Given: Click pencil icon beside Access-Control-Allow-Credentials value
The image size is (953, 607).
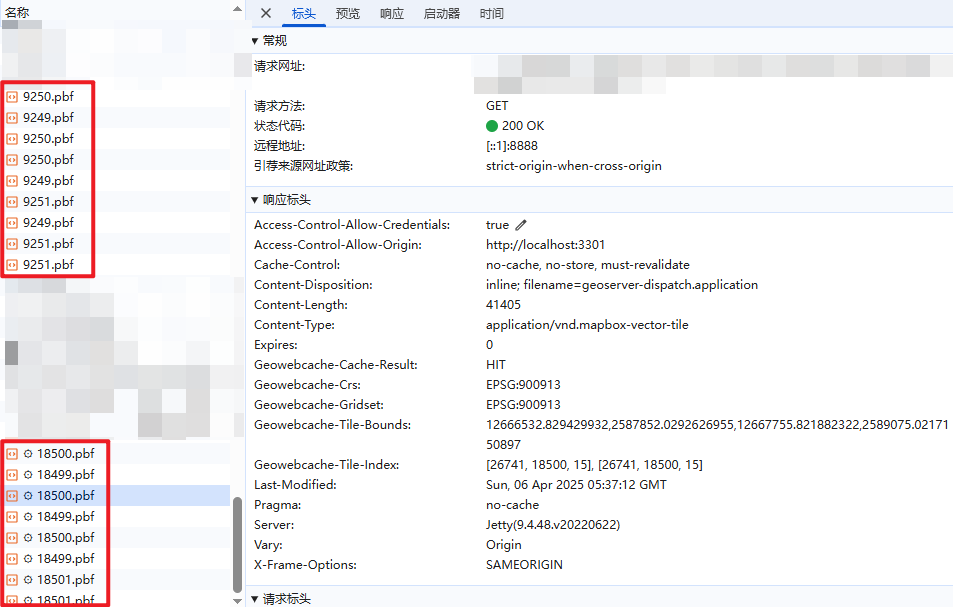Looking at the screenshot, I should (x=521, y=225).
